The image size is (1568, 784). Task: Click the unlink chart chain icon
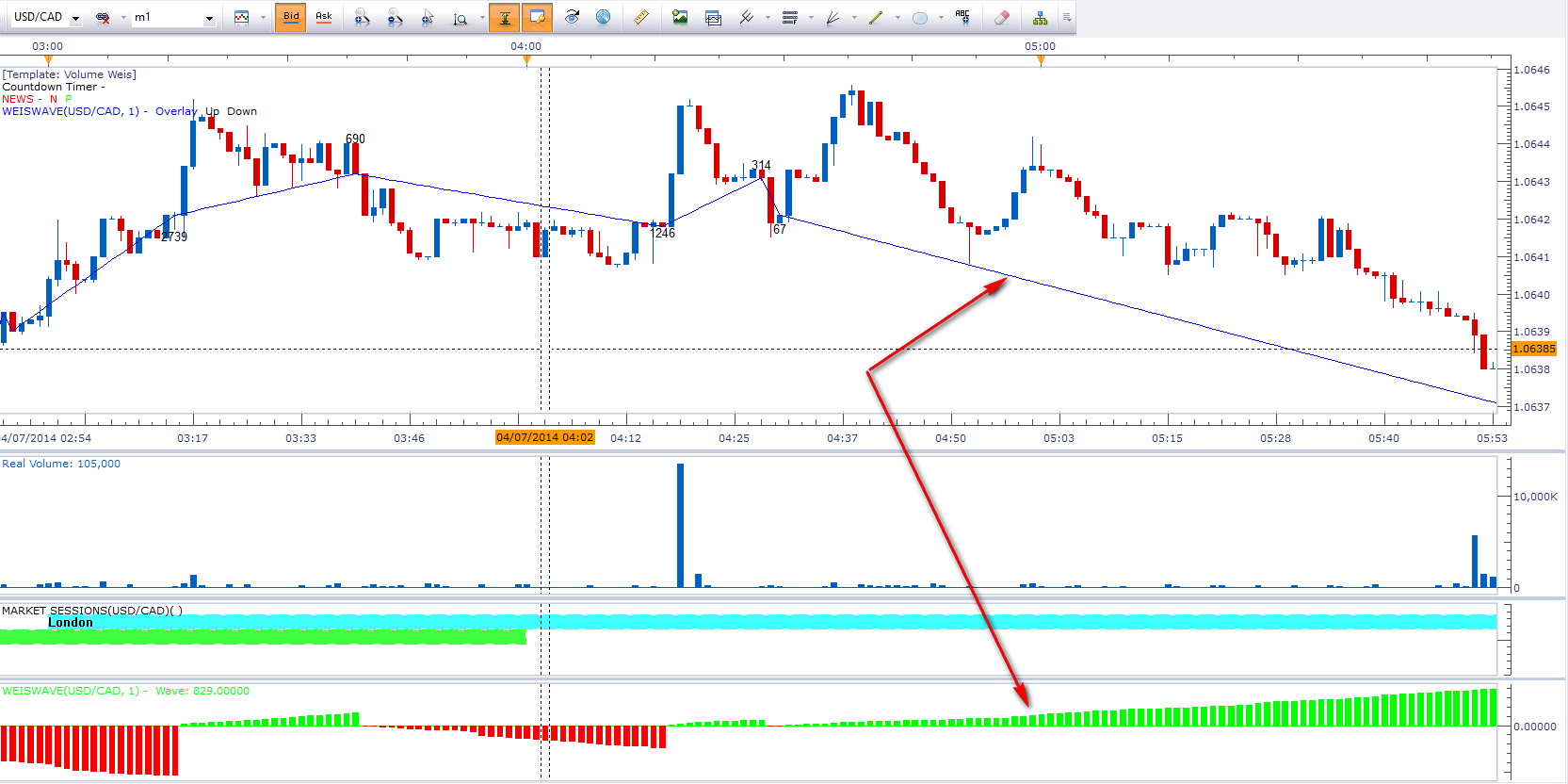(103, 17)
